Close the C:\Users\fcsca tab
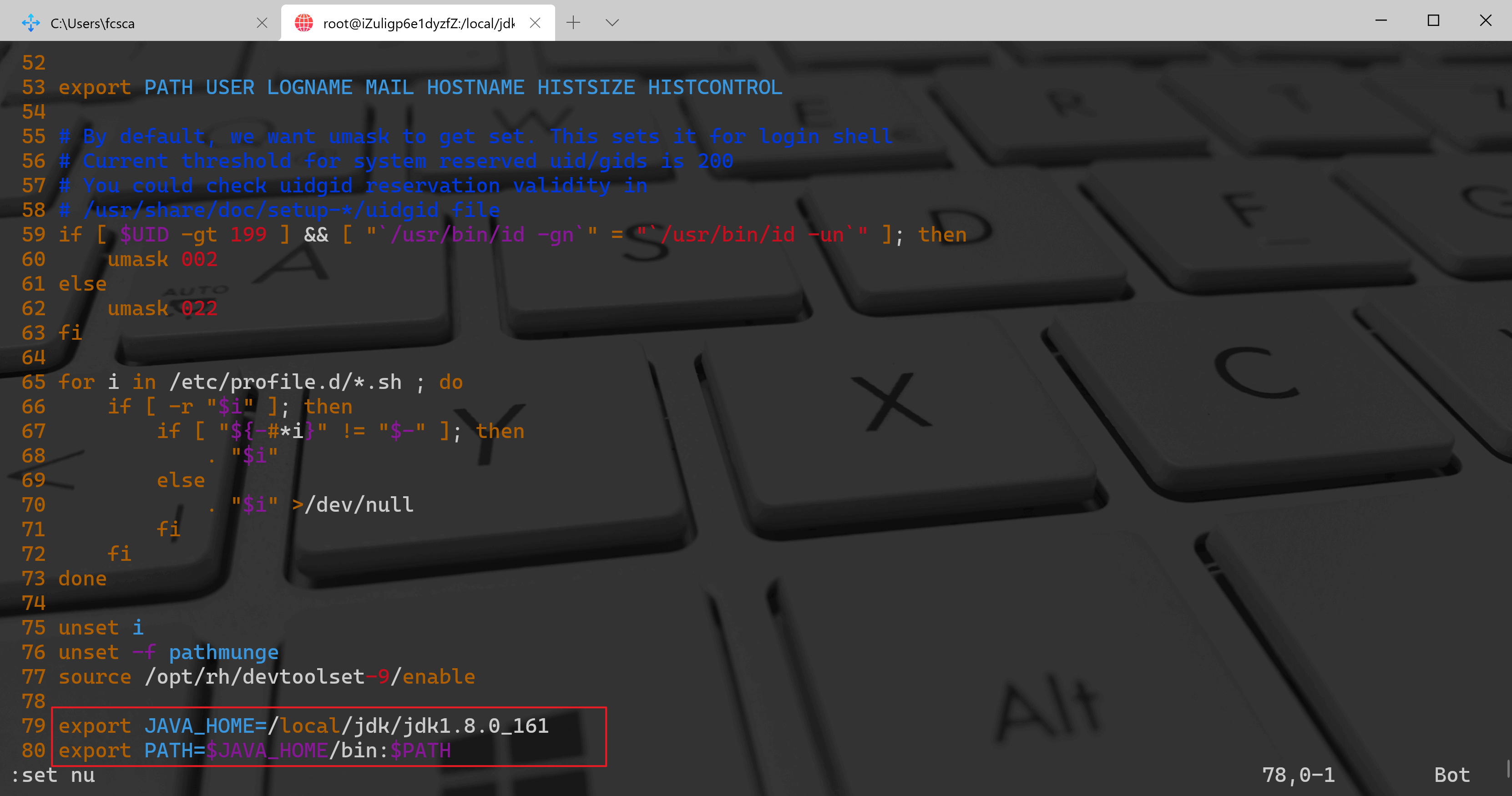Screen dimensions: 1512x796 click(x=262, y=23)
